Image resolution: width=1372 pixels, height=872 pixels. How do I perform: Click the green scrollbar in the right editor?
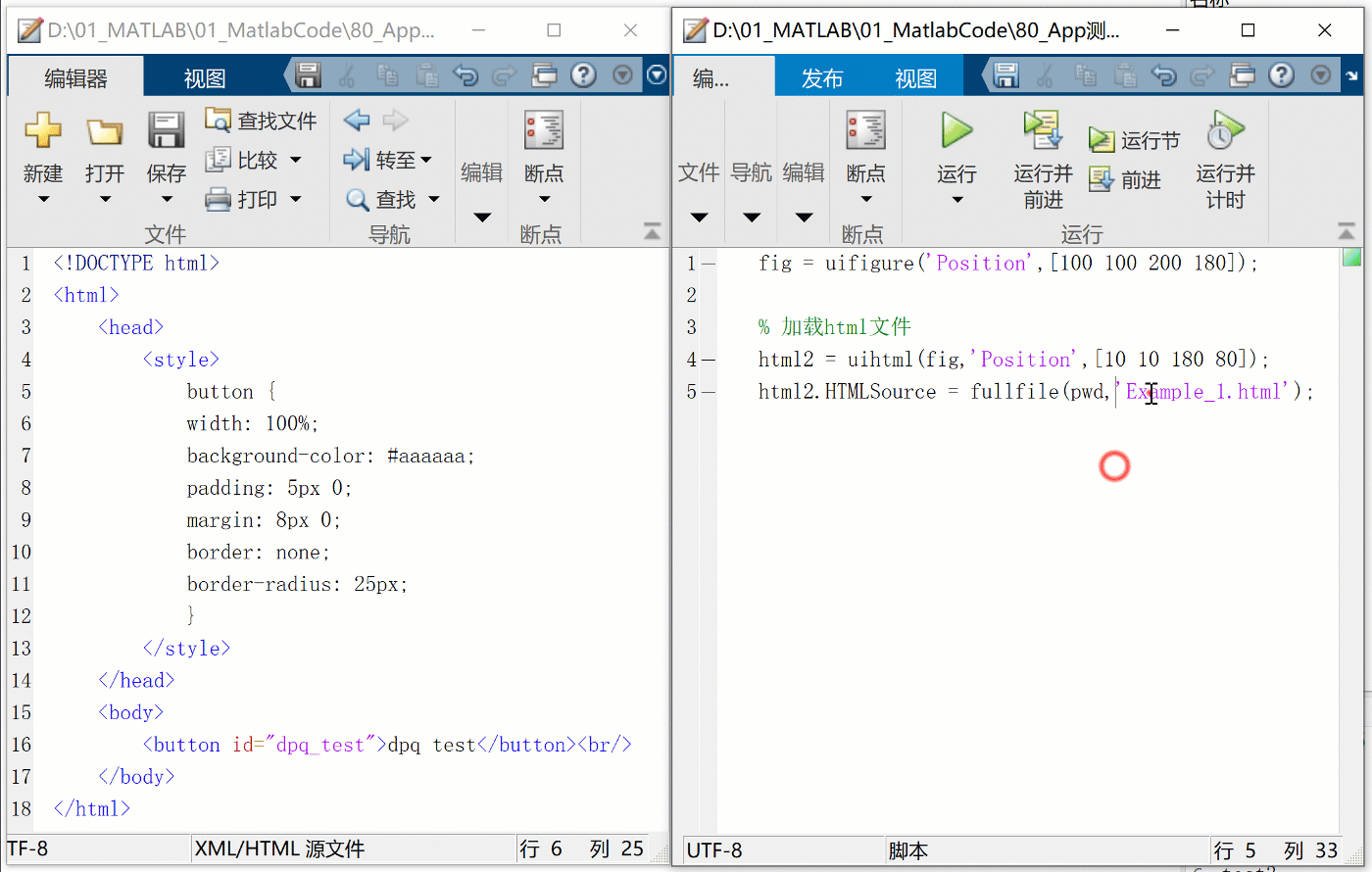[1351, 257]
